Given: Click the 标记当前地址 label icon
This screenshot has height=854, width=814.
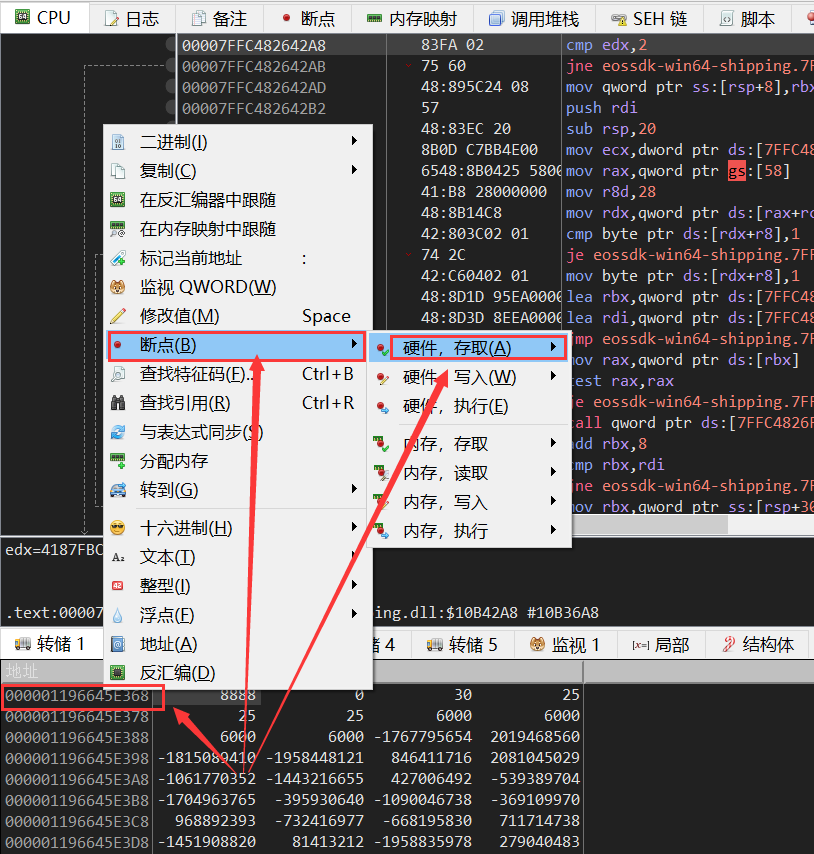Looking at the screenshot, I should 118,258.
